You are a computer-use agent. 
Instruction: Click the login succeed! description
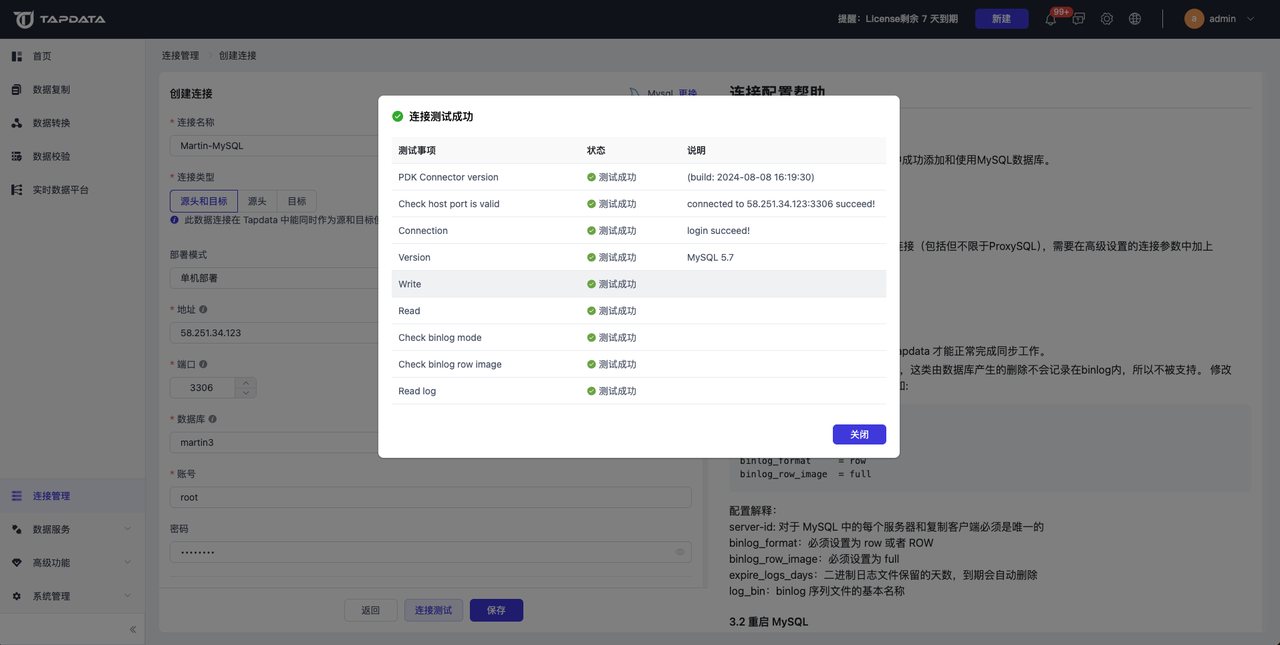(x=718, y=231)
